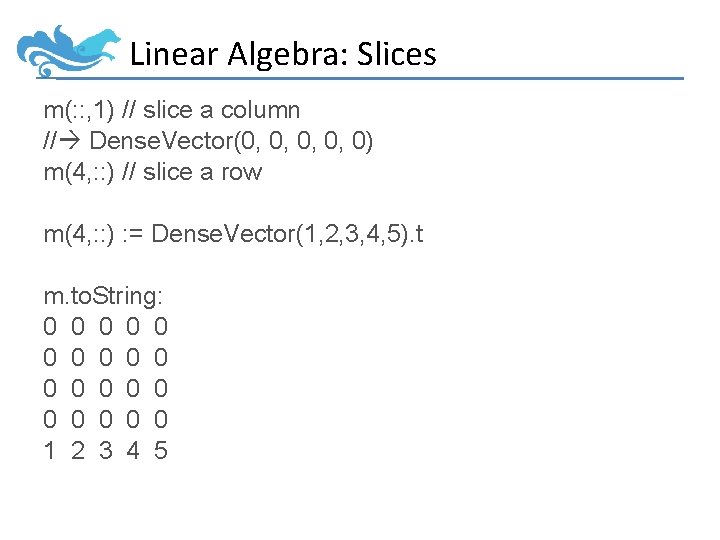The width and height of the screenshot is (720, 540).
Task: Click the 2 in the bottom matrix row
Action: click(x=78, y=450)
